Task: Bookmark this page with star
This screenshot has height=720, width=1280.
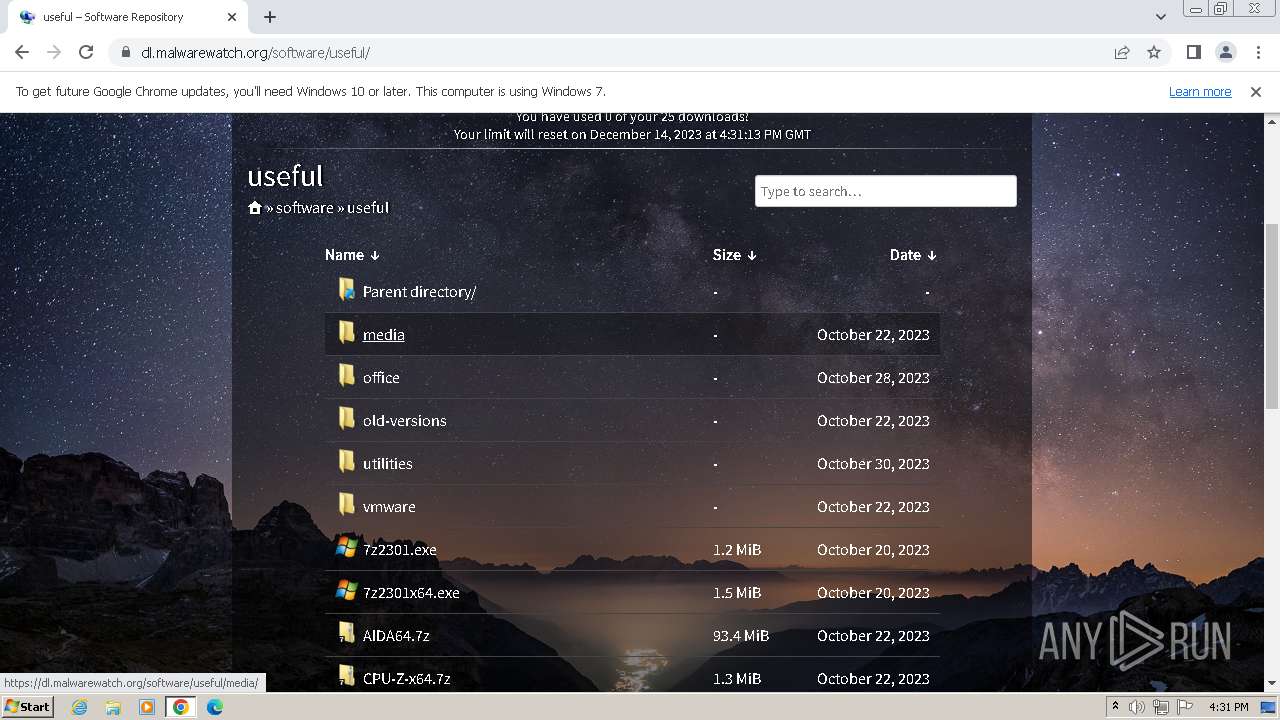Action: click(1154, 52)
